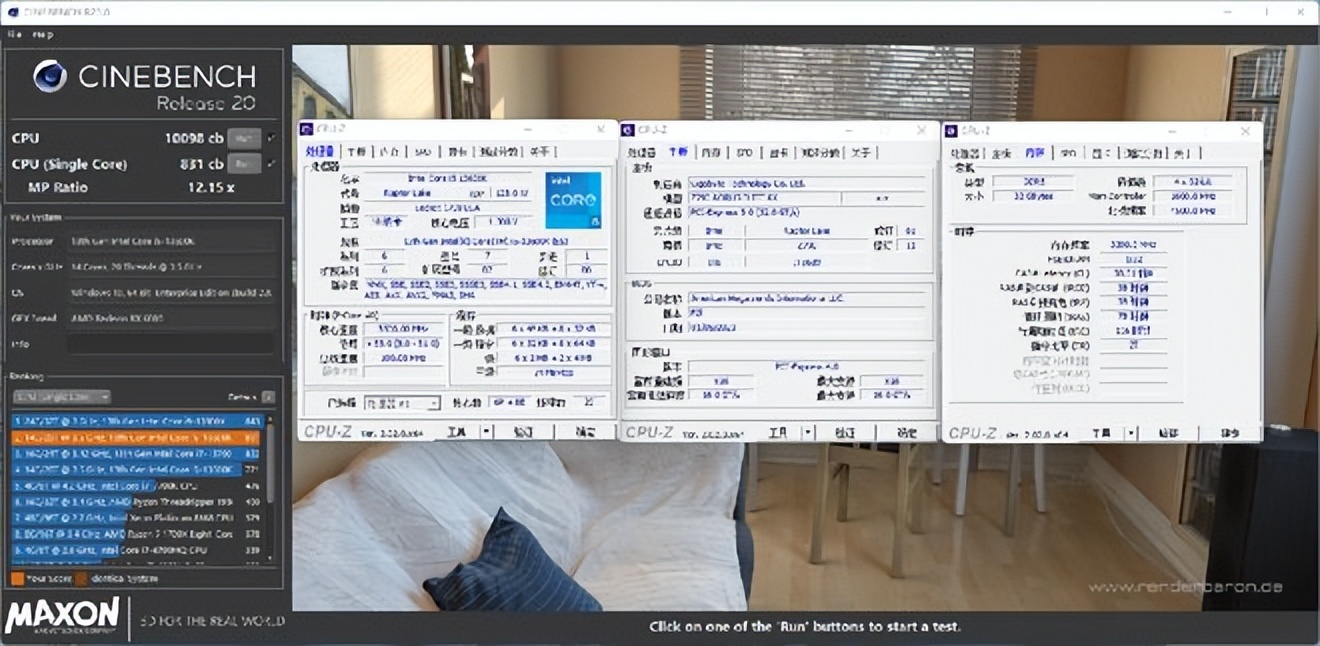Close the second CPU-Z window
This screenshot has height=646, width=1320.
922,130
